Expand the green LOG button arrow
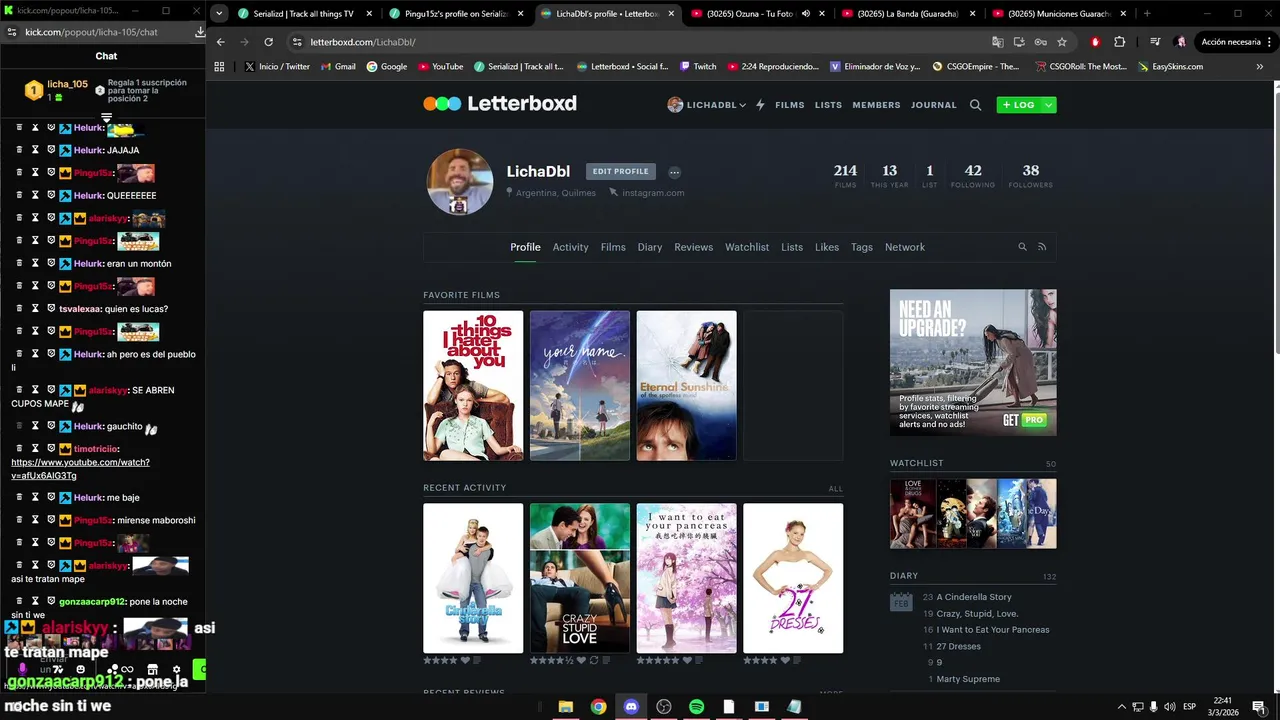 (1048, 105)
